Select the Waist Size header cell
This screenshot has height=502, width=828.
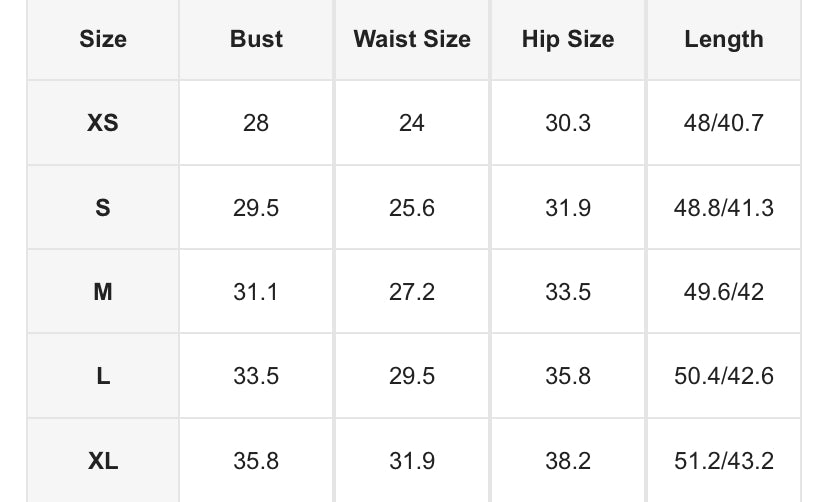coord(412,40)
